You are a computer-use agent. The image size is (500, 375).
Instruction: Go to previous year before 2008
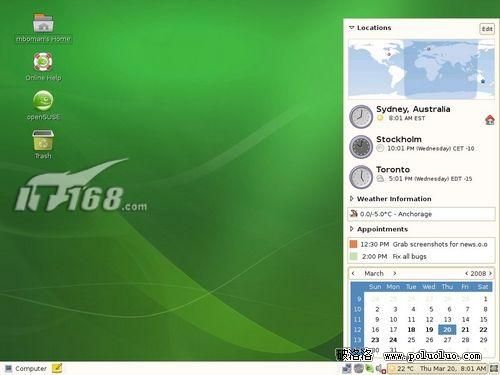[466, 273]
